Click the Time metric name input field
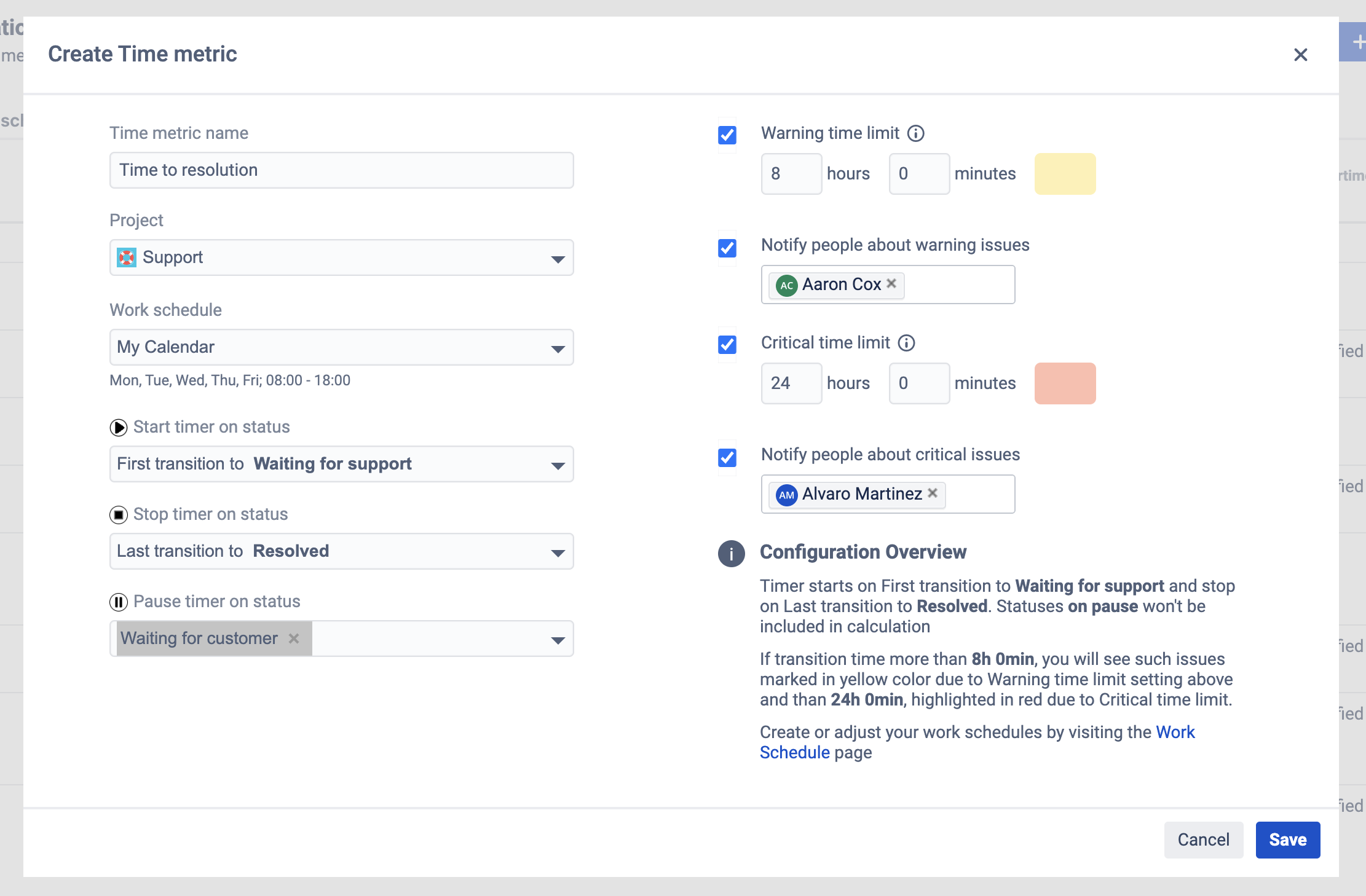Image resolution: width=1366 pixels, height=896 pixels. pyautogui.click(x=341, y=170)
